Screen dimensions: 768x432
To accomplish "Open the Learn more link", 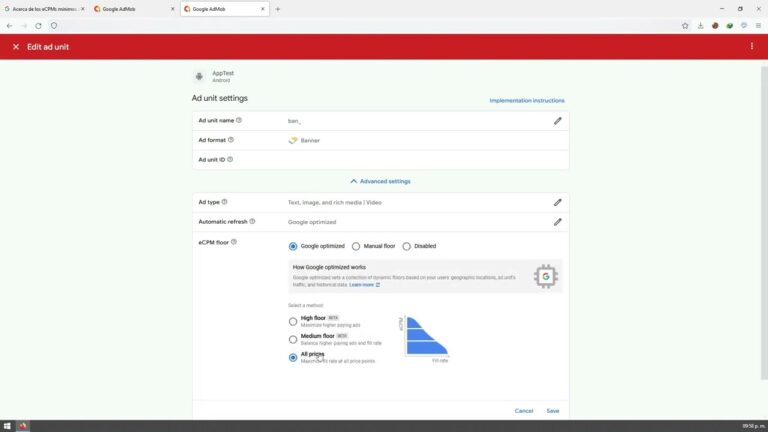I will click(364, 285).
